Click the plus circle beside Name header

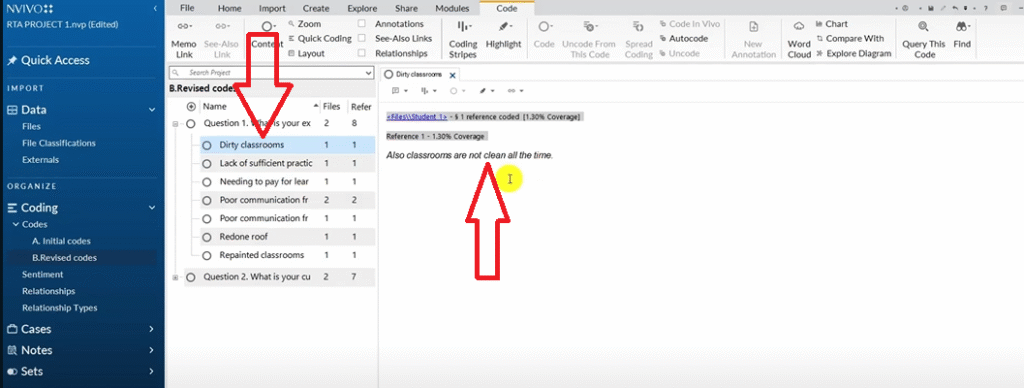tap(191, 106)
